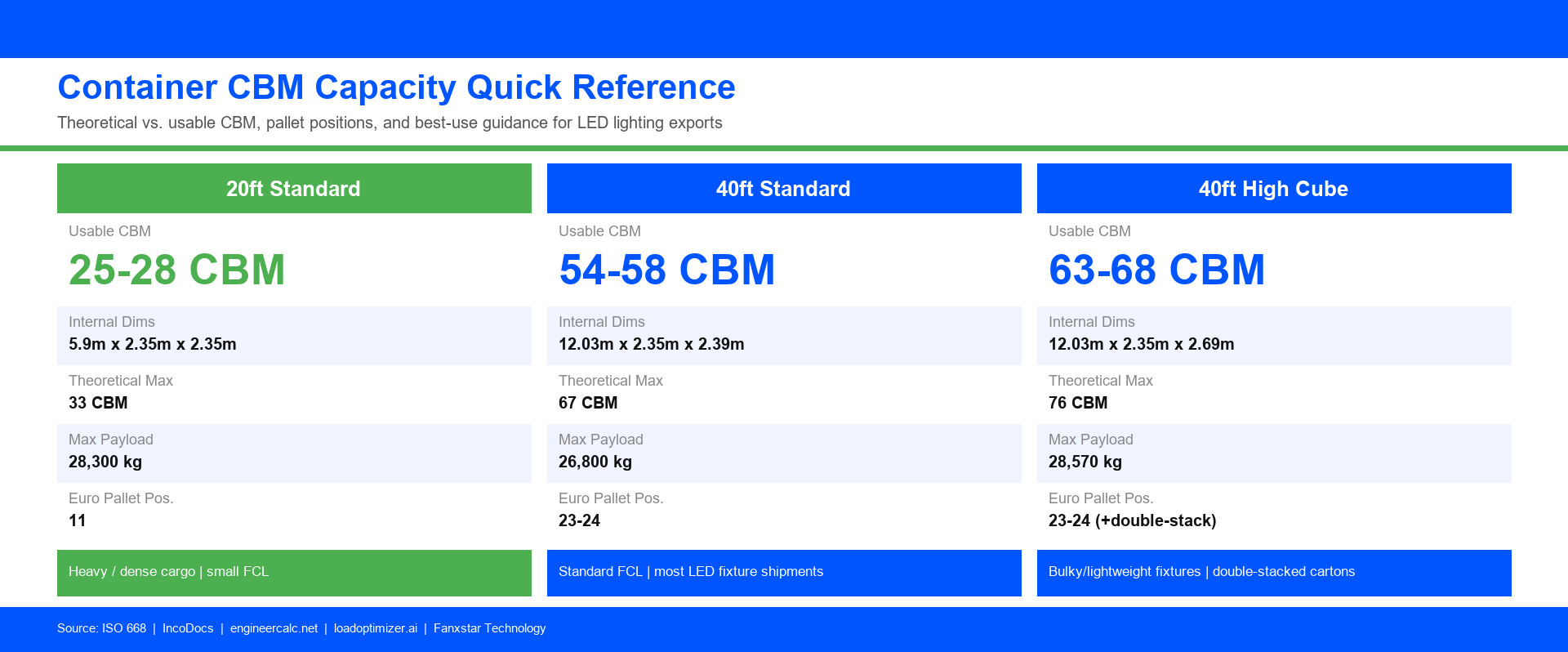Open the loadoptimizer.ai source link
Viewport: 1568px width, 652px height.
tap(376, 628)
